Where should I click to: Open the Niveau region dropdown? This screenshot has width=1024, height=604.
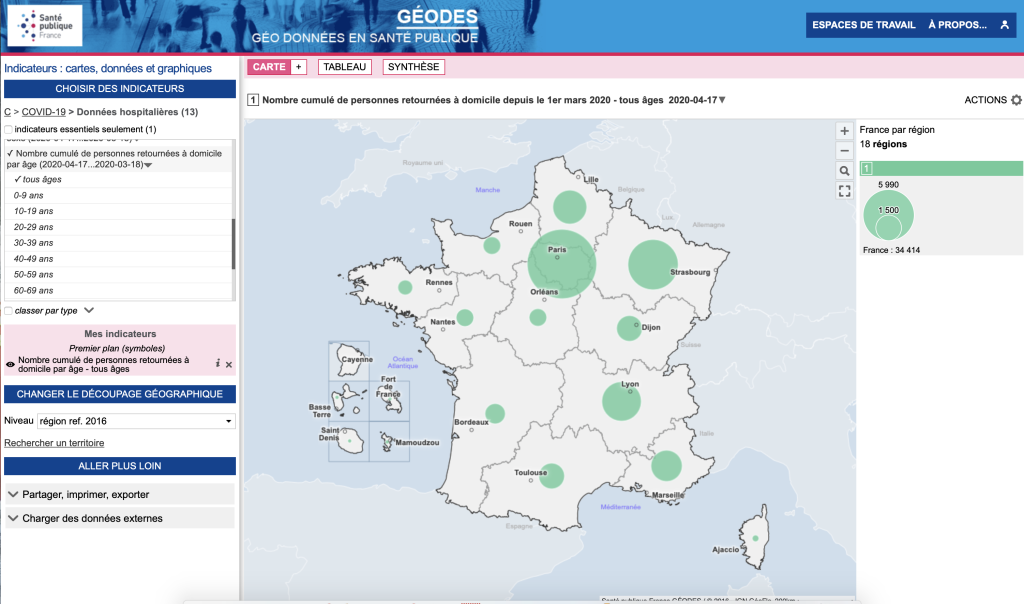tap(136, 421)
